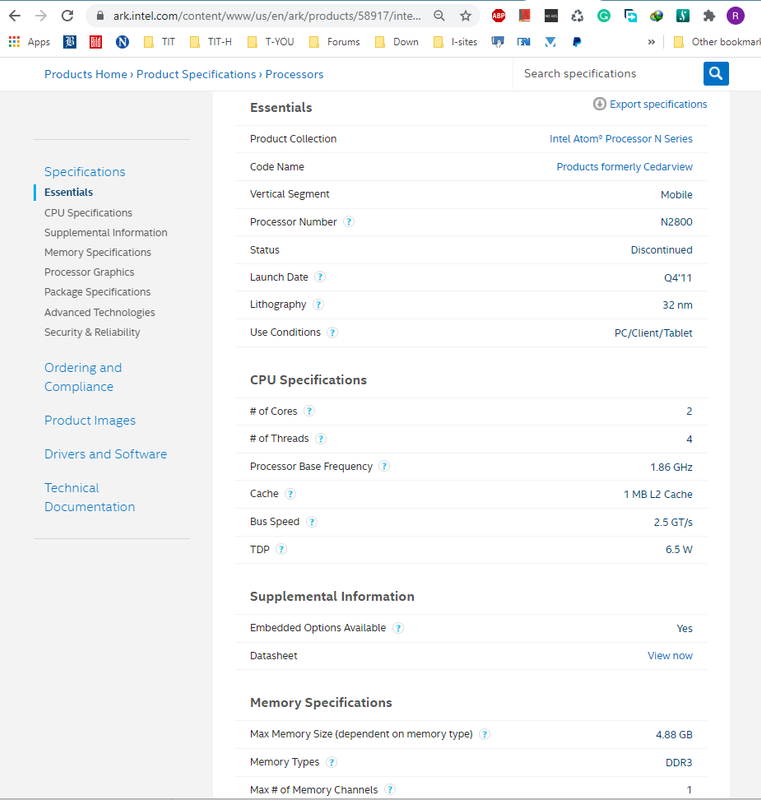Show help for Lithography
The image size is (761, 800).
coord(318,305)
